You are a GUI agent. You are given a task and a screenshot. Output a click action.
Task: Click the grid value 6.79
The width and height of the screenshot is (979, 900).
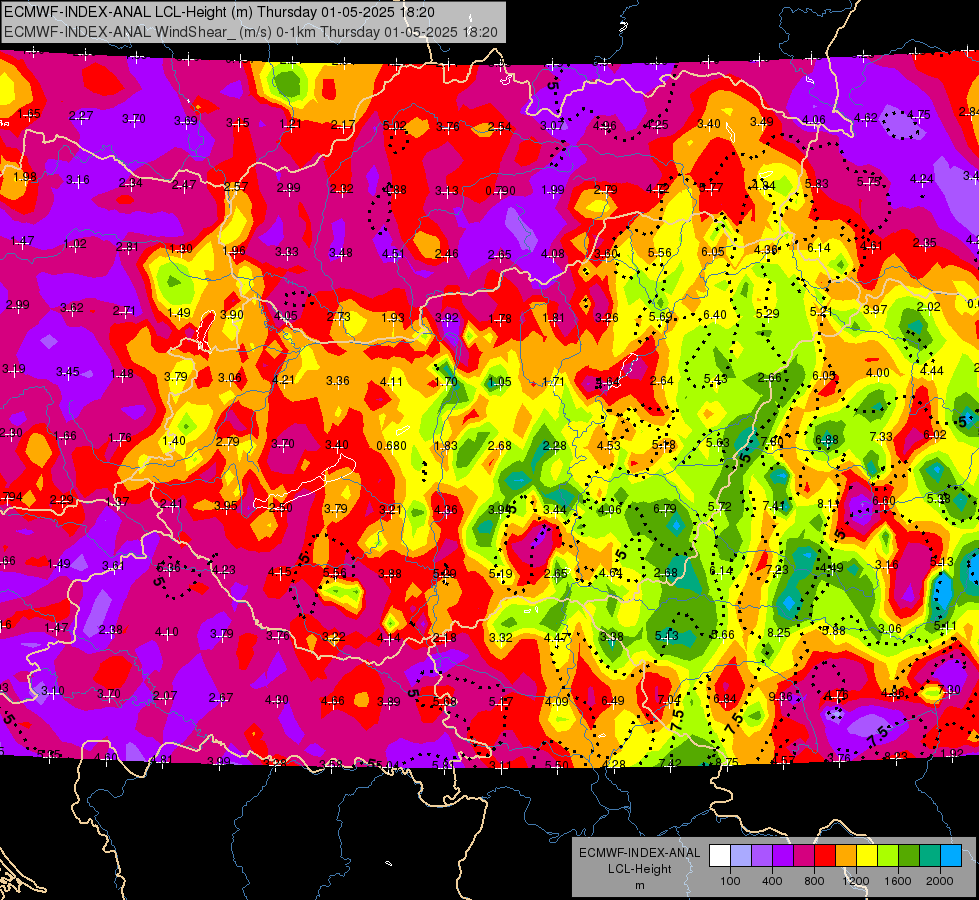665,508
